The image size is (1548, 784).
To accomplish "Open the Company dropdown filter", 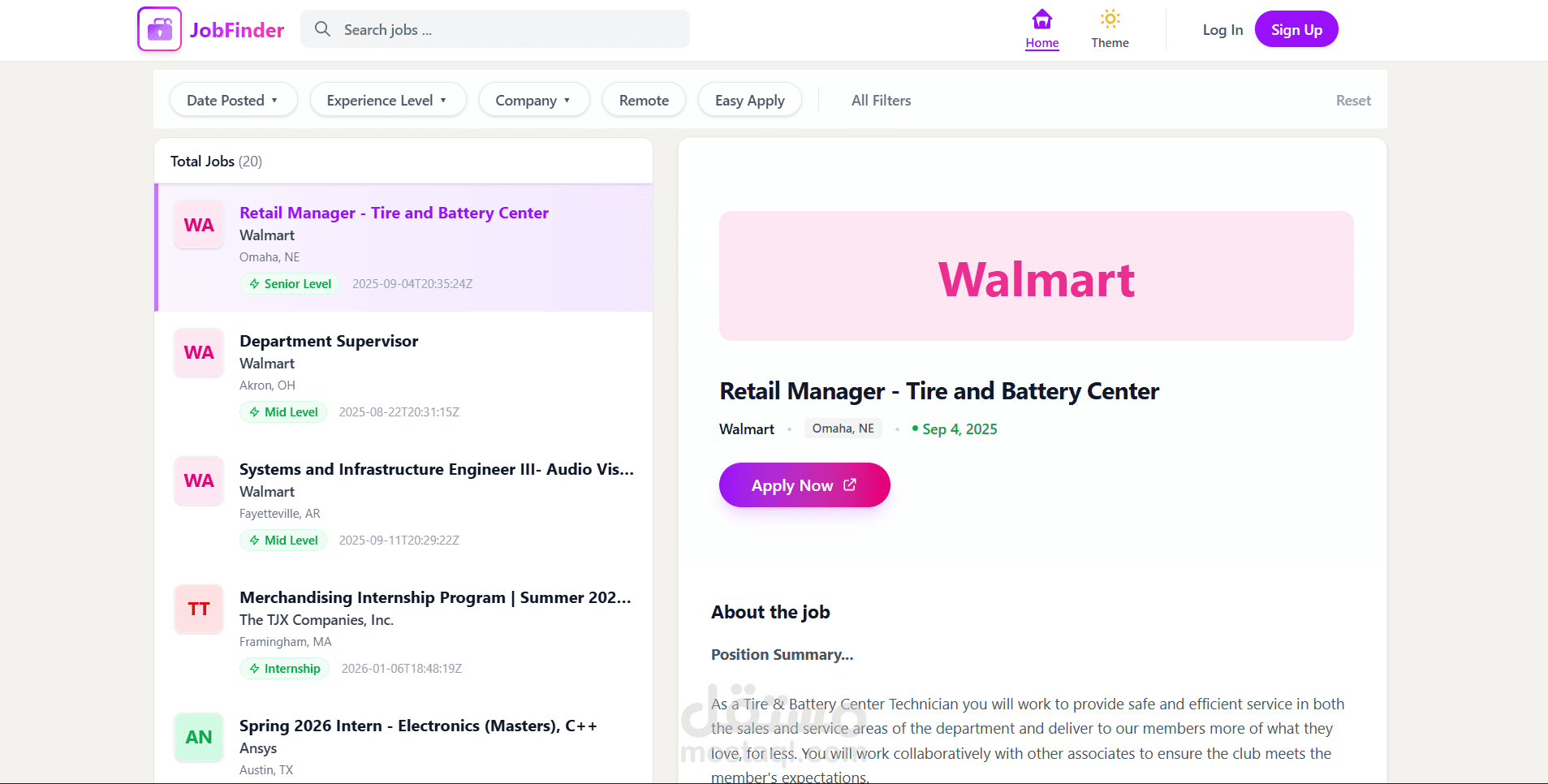I will tap(533, 99).
